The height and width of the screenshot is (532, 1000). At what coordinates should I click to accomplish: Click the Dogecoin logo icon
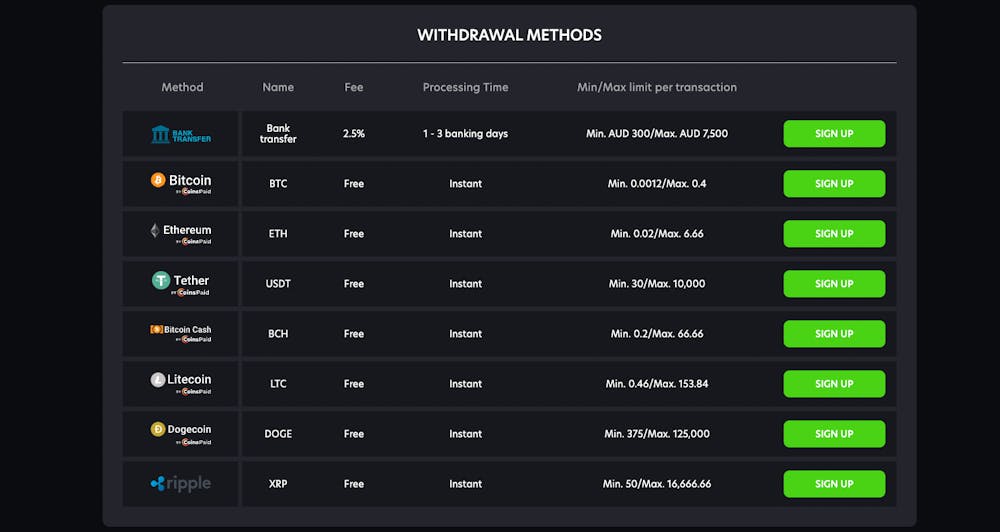(181, 434)
